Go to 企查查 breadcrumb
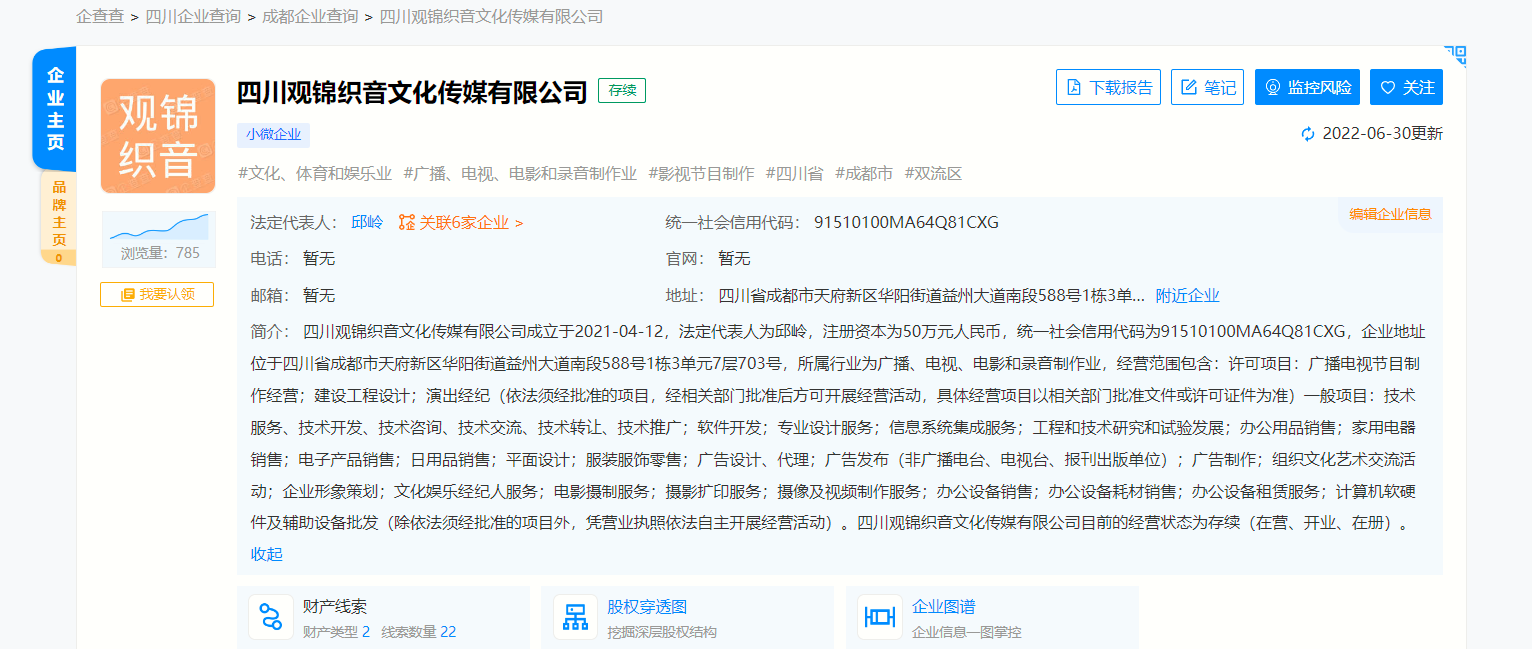This screenshot has width=1532, height=649. (x=99, y=17)
